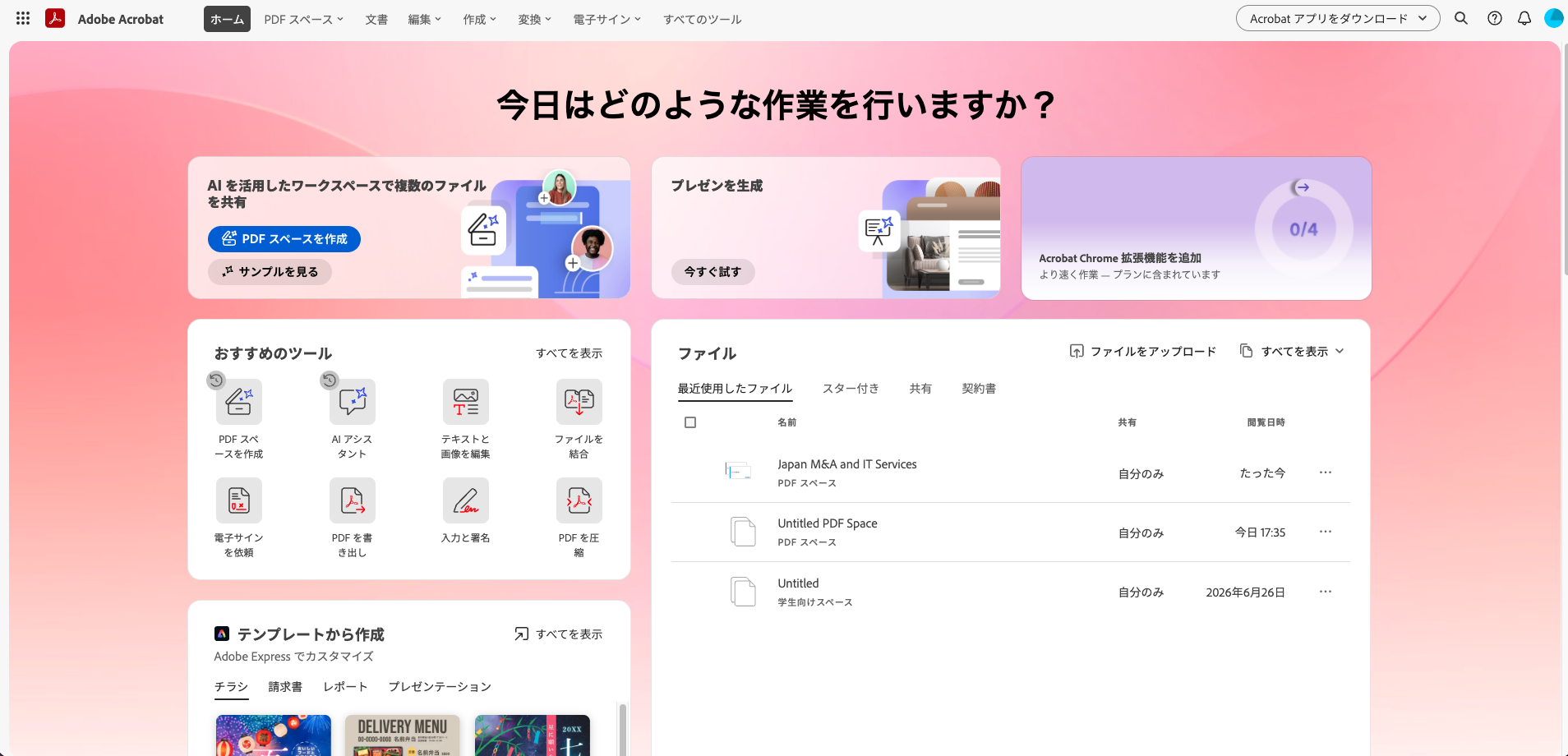Open the fireworks festival flyer template thumbnail

[x=274, y=735]
